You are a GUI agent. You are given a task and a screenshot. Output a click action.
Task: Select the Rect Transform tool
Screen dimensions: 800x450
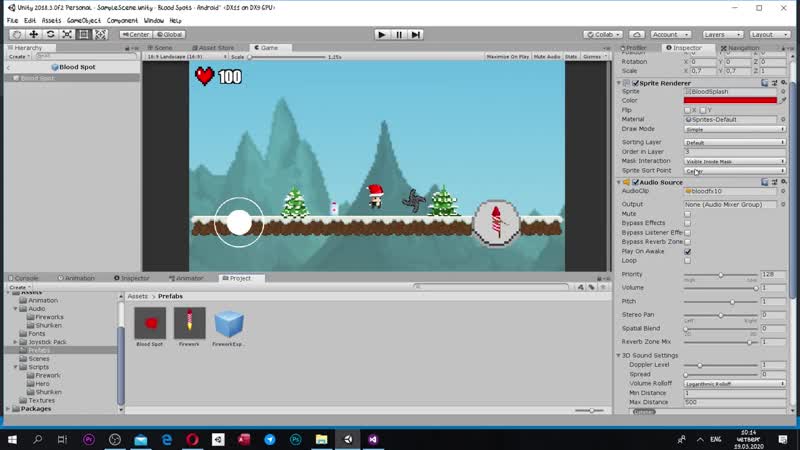coord(84,34)
